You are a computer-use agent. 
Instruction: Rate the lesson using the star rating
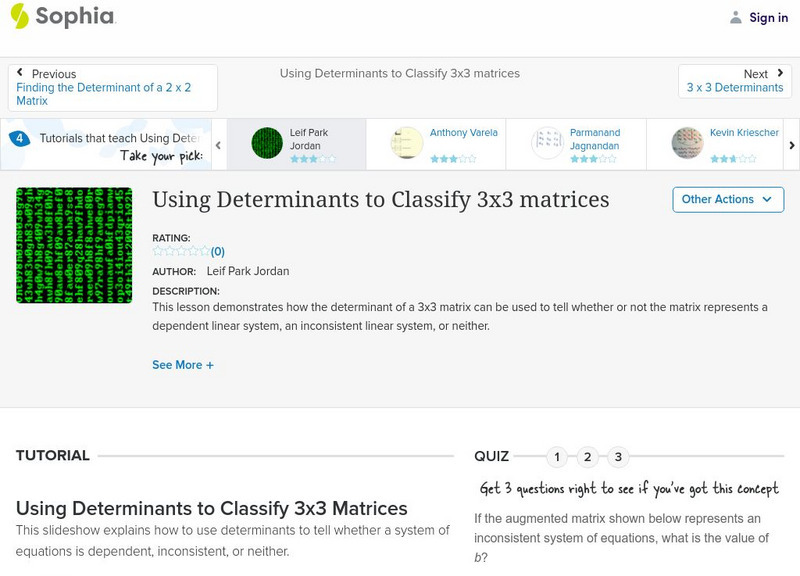point(181,252)
